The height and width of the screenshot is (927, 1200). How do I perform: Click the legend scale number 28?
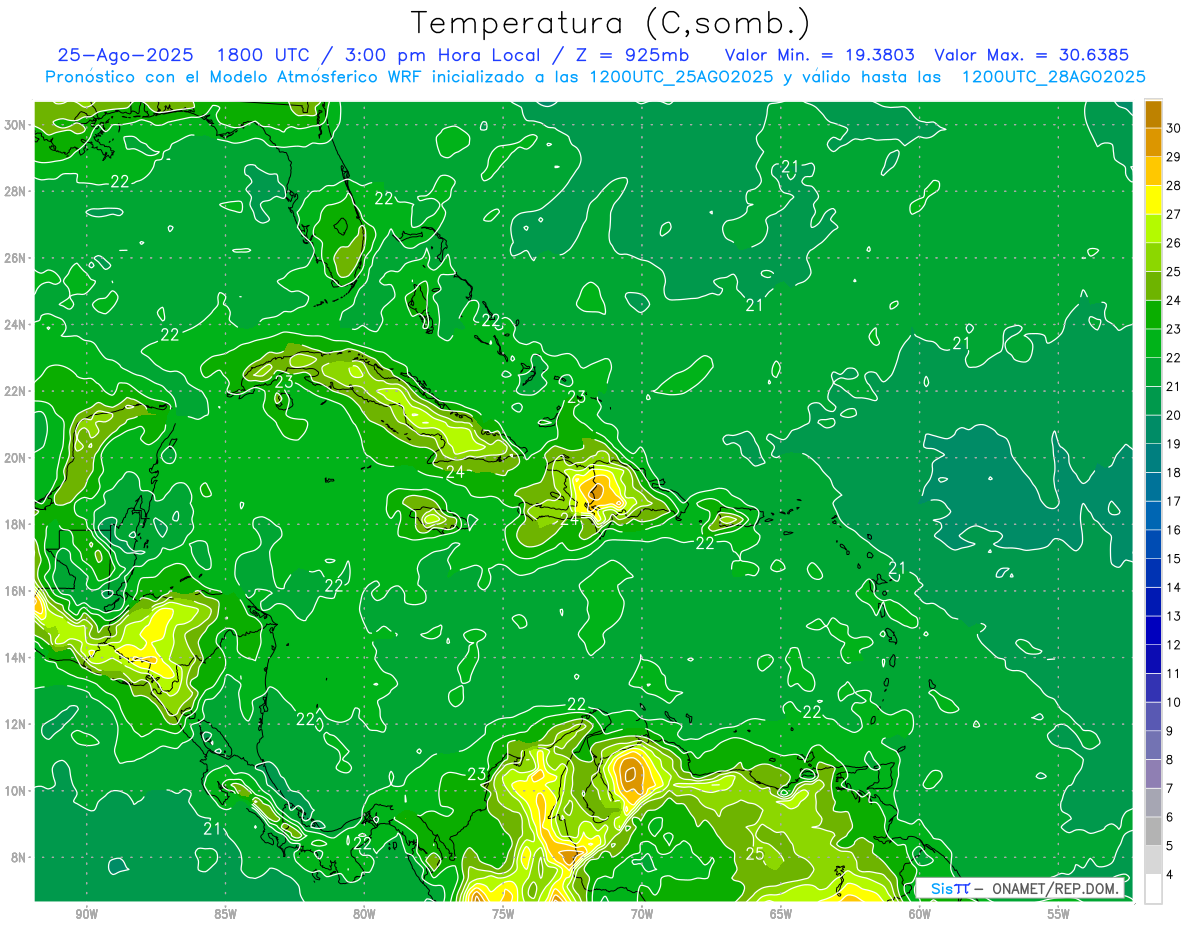point(1174,185)
